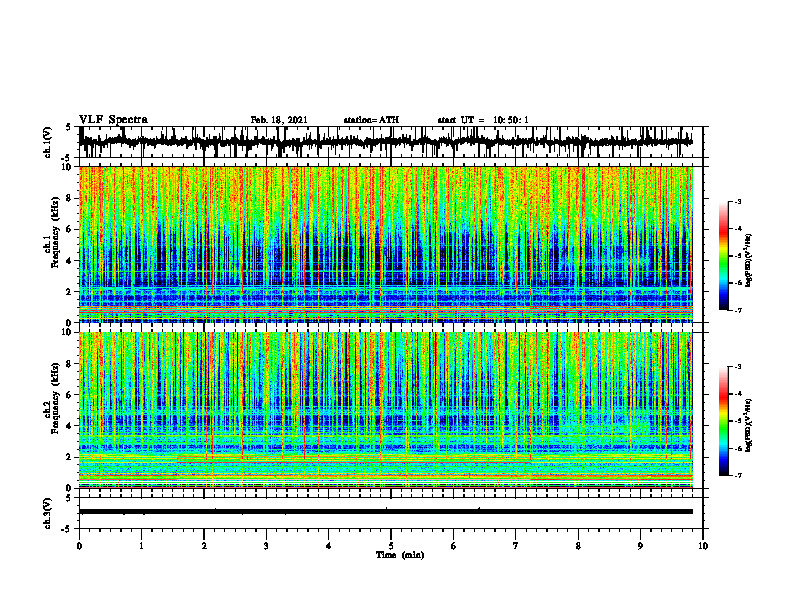Click the time axis tick label "3"

(x=266, y=546)
